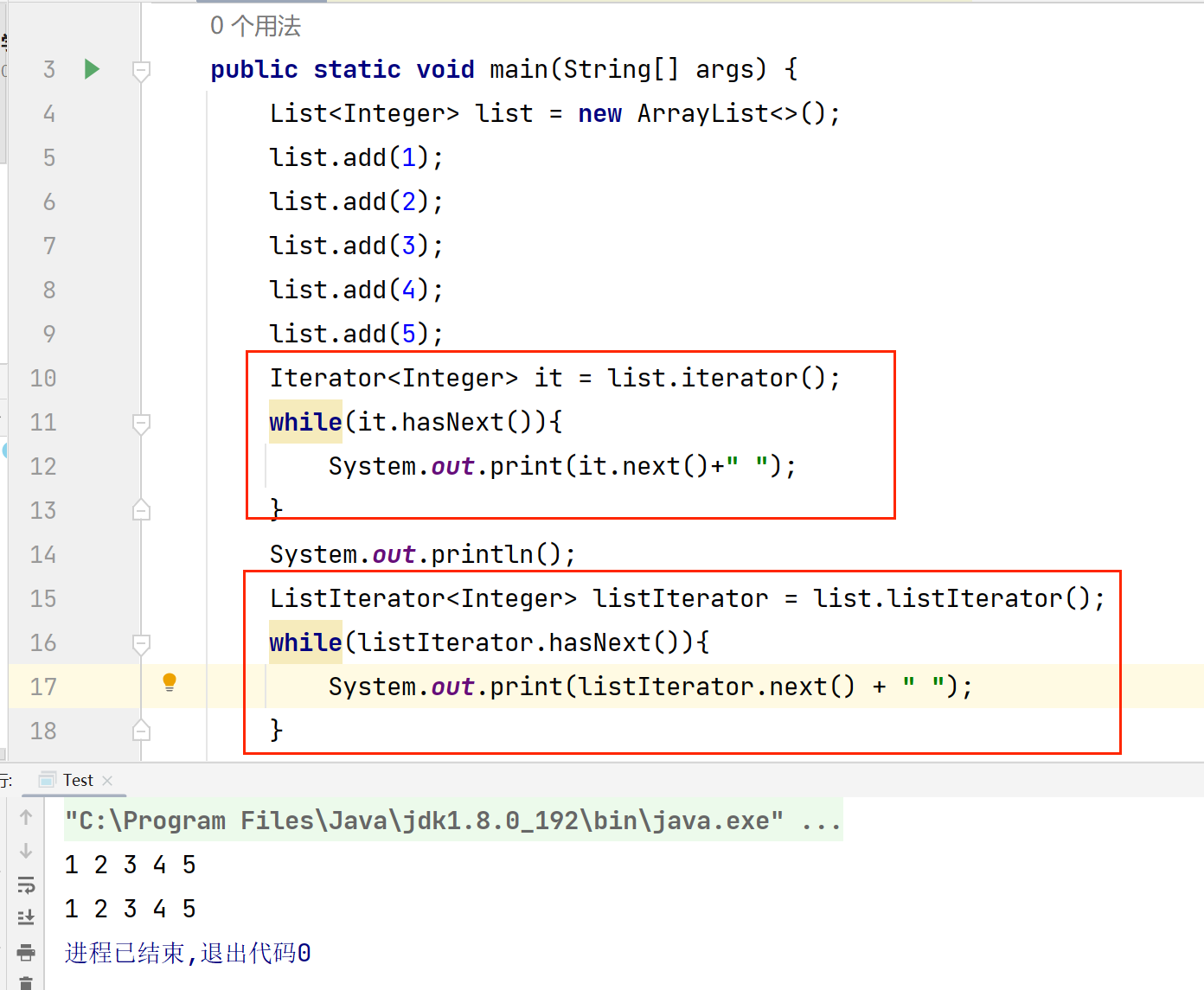Collapse the while block fold at line 16
The image size is (1204, 990).
(142, 644)
